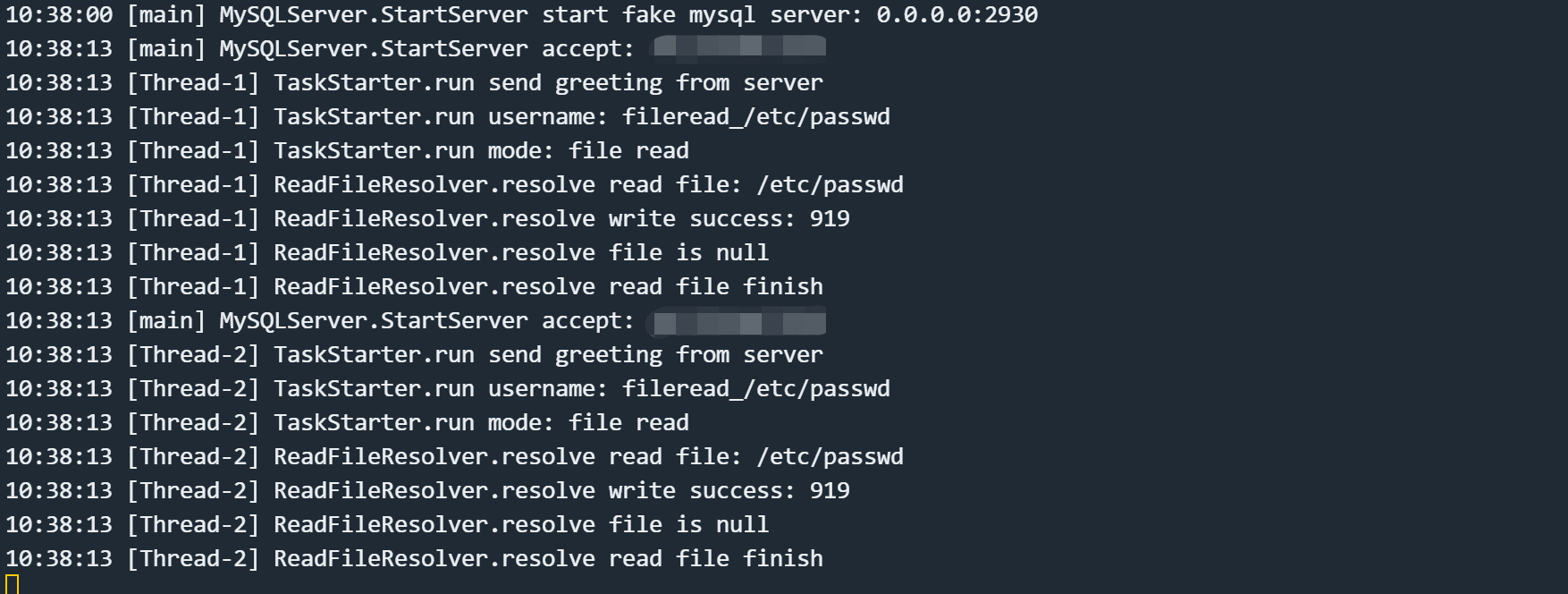
Task: Click the 10:38:00 timestamp on first line
Action: pyautogui.click(x=59, y=15)
